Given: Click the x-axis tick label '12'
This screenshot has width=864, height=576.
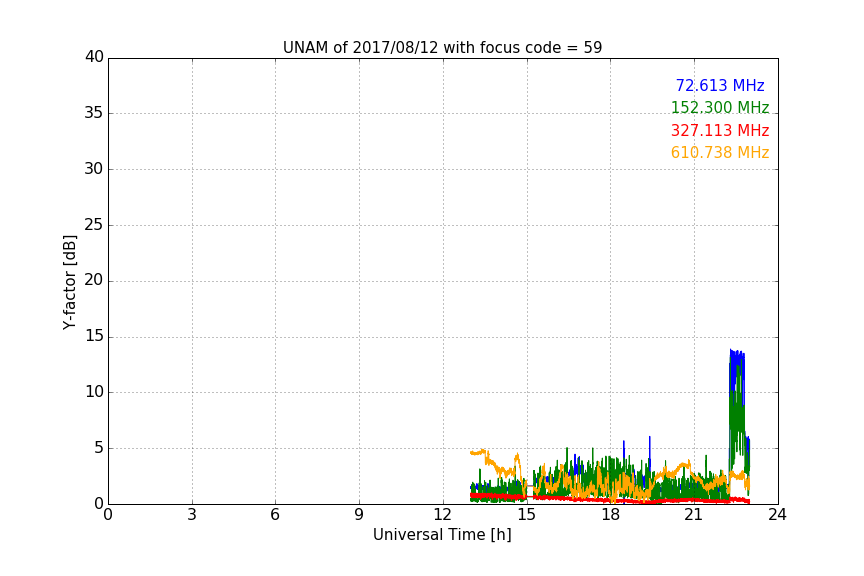Looking at the screenshot, I should pyautogui.click(x=443, y=515).
